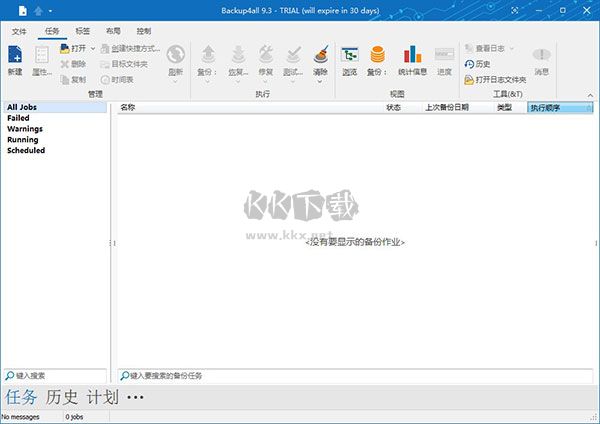Click the 打开 (Open) folder icon
The image size is (600, 424).
[64, 49]
